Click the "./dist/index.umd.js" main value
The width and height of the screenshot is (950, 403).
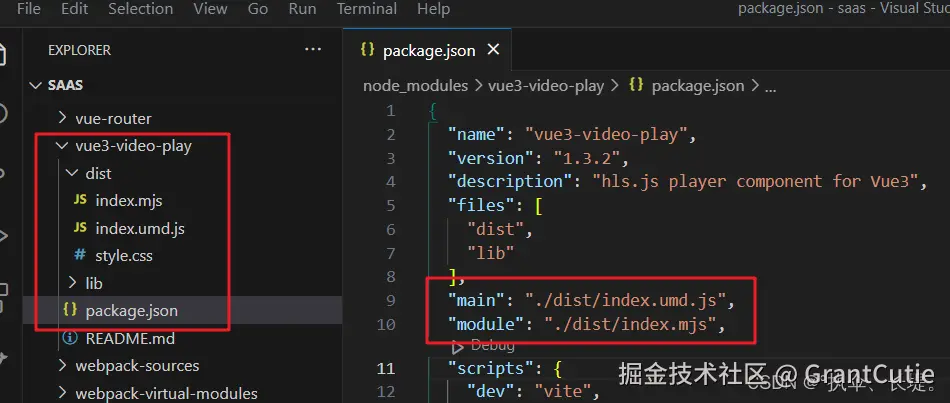625,300
